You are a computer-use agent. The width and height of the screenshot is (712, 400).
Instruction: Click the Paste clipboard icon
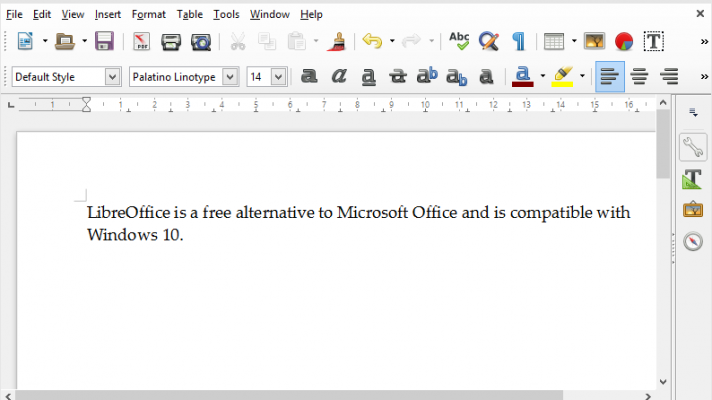297,41
